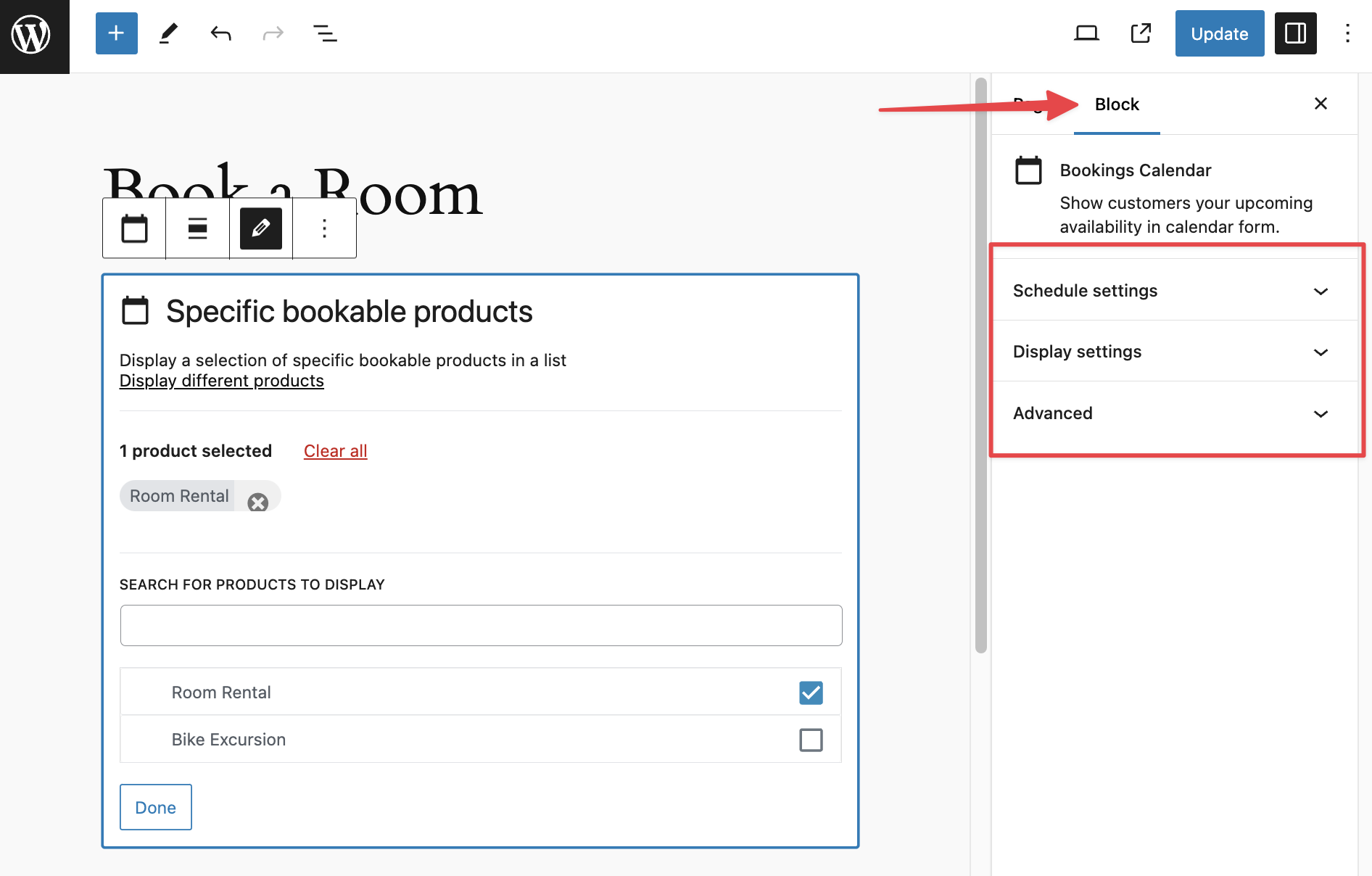Uncheck the Room Rental product

[x=811, y=693]
